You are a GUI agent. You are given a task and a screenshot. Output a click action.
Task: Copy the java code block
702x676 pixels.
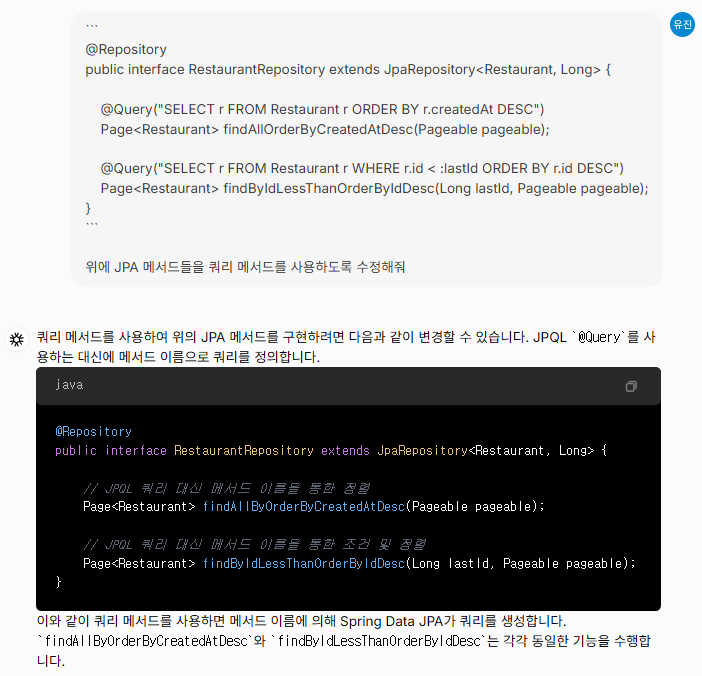tap(631, 386)
